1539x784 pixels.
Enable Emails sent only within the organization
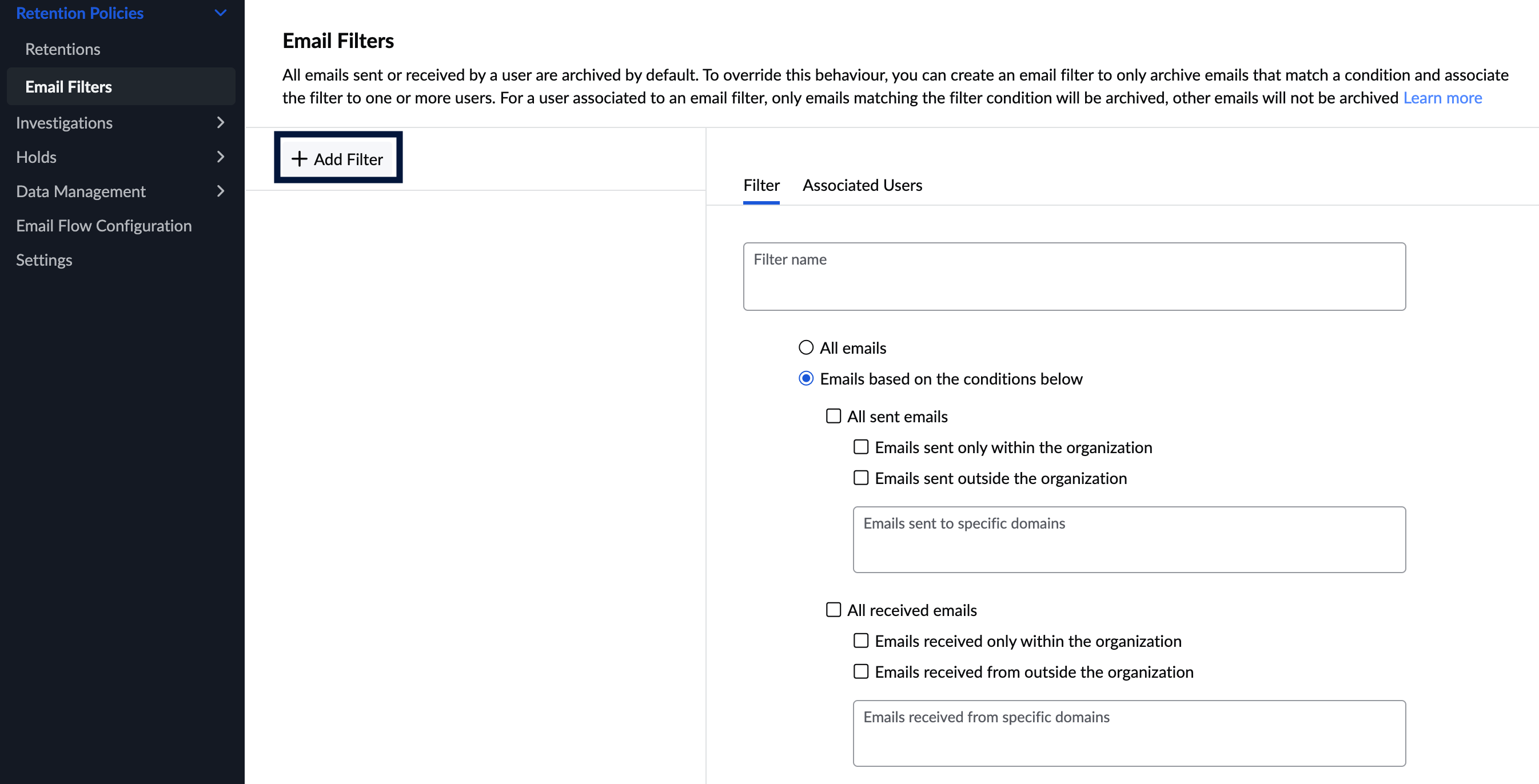861,447
